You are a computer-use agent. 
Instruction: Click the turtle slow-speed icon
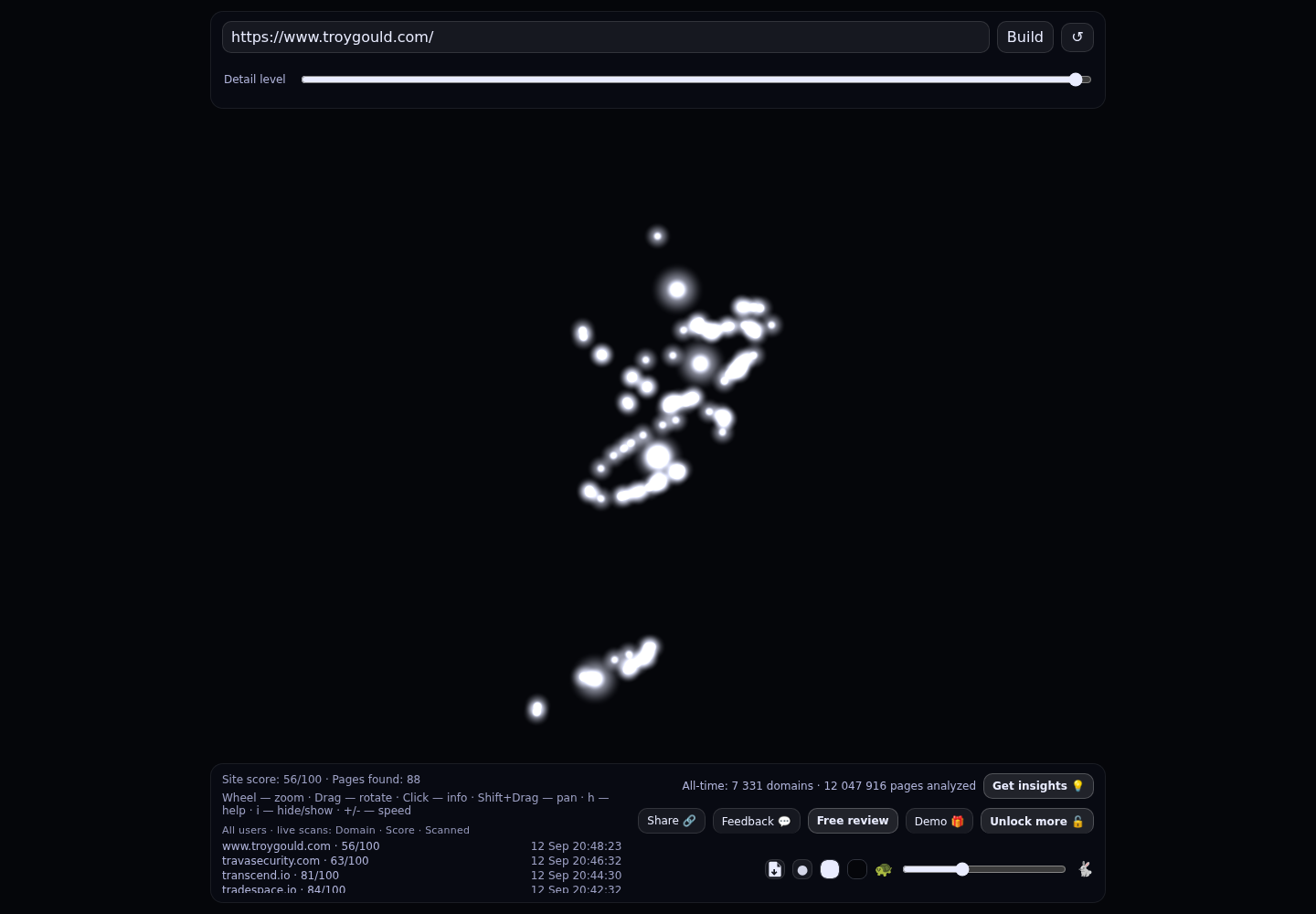884,869
